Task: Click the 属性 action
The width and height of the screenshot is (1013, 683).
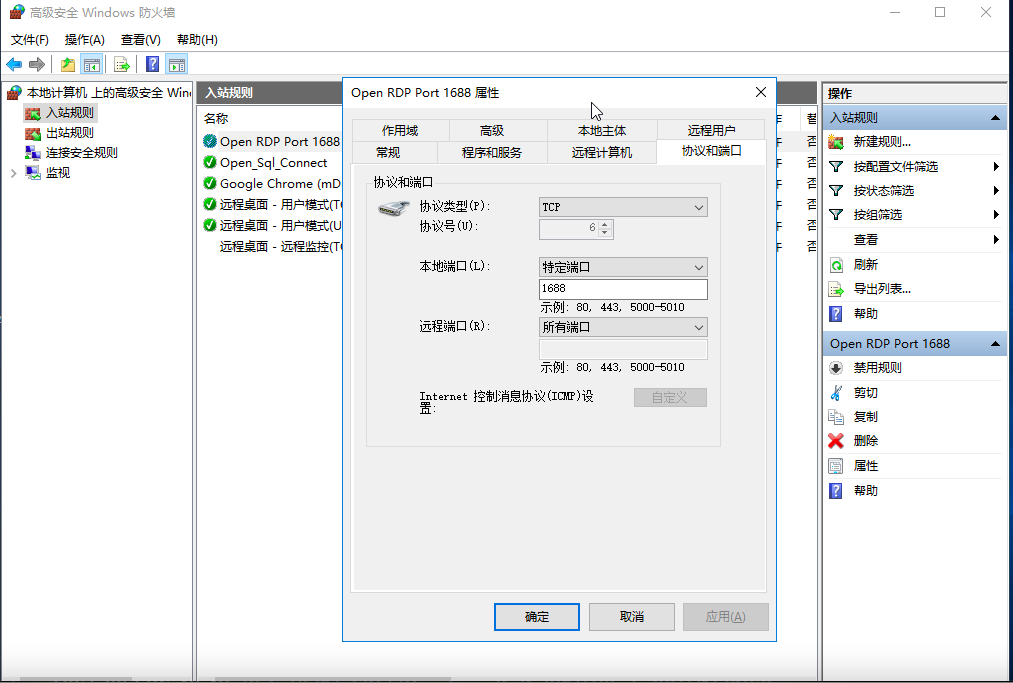Action: (866, 466)
